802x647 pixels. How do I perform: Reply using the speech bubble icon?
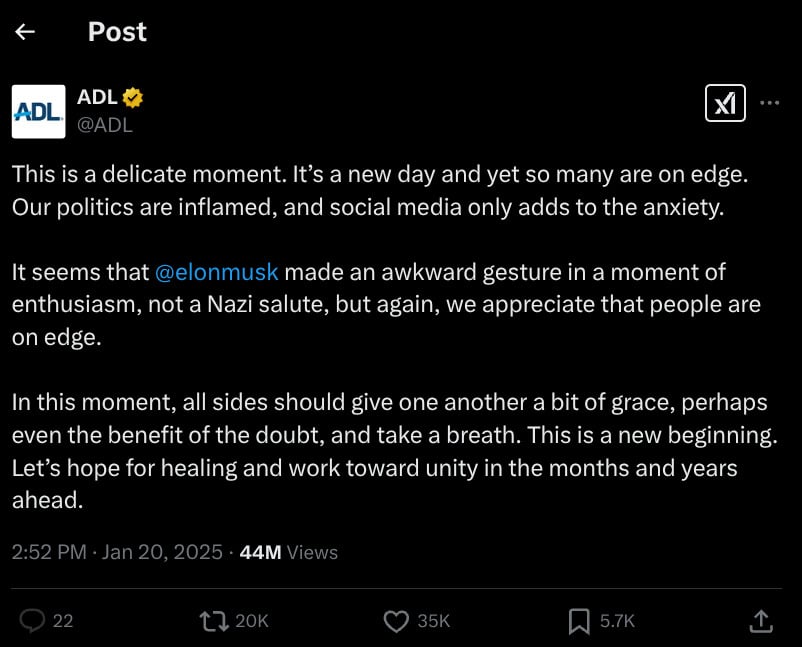(32, 621)
